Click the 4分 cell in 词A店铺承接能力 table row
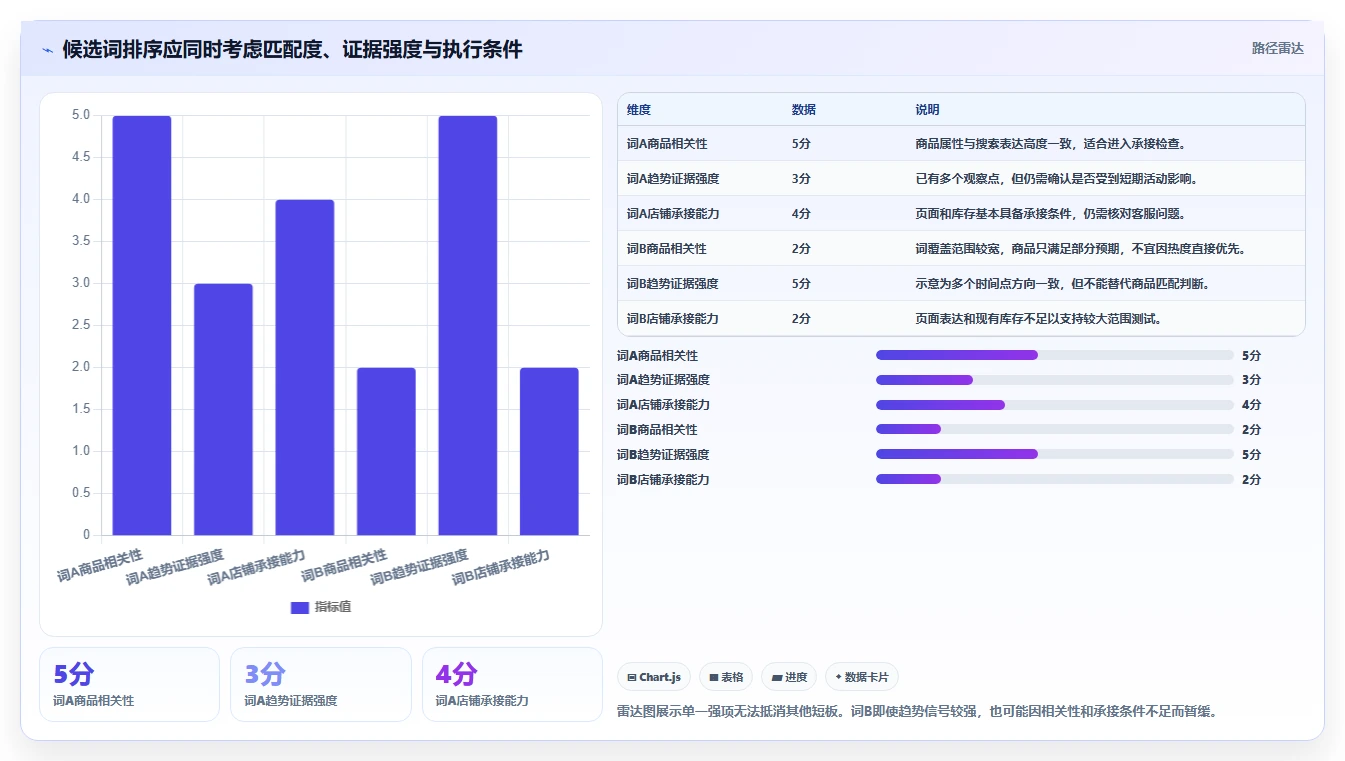The image size is (1345, 761). 801,214
